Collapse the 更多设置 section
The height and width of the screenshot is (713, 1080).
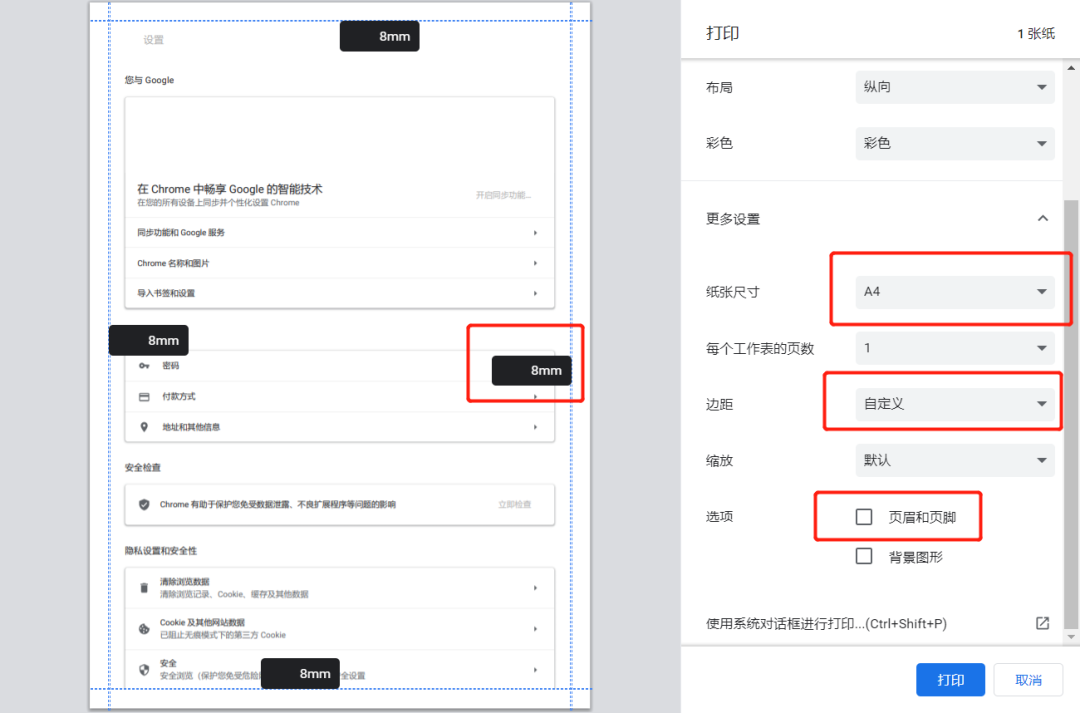point(1043,217)
